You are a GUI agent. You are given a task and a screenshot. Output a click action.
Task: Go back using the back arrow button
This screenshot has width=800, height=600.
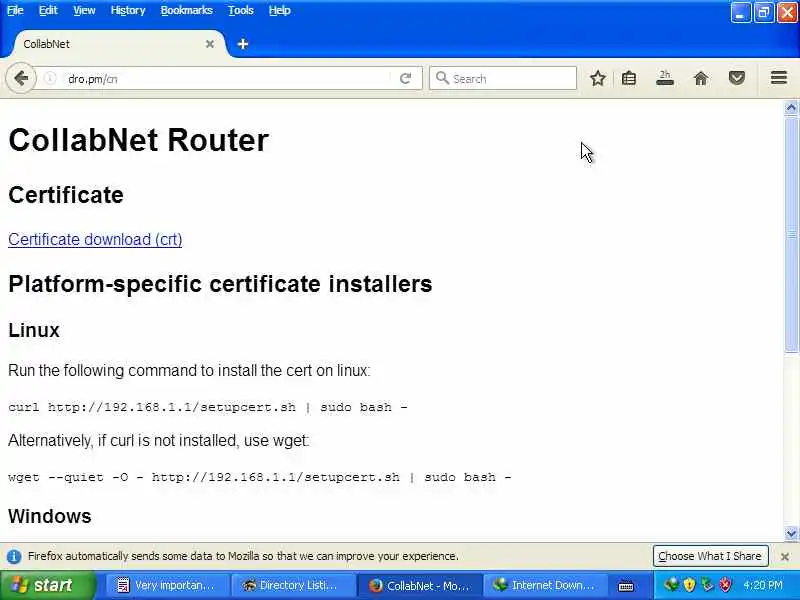coord(21,79)
